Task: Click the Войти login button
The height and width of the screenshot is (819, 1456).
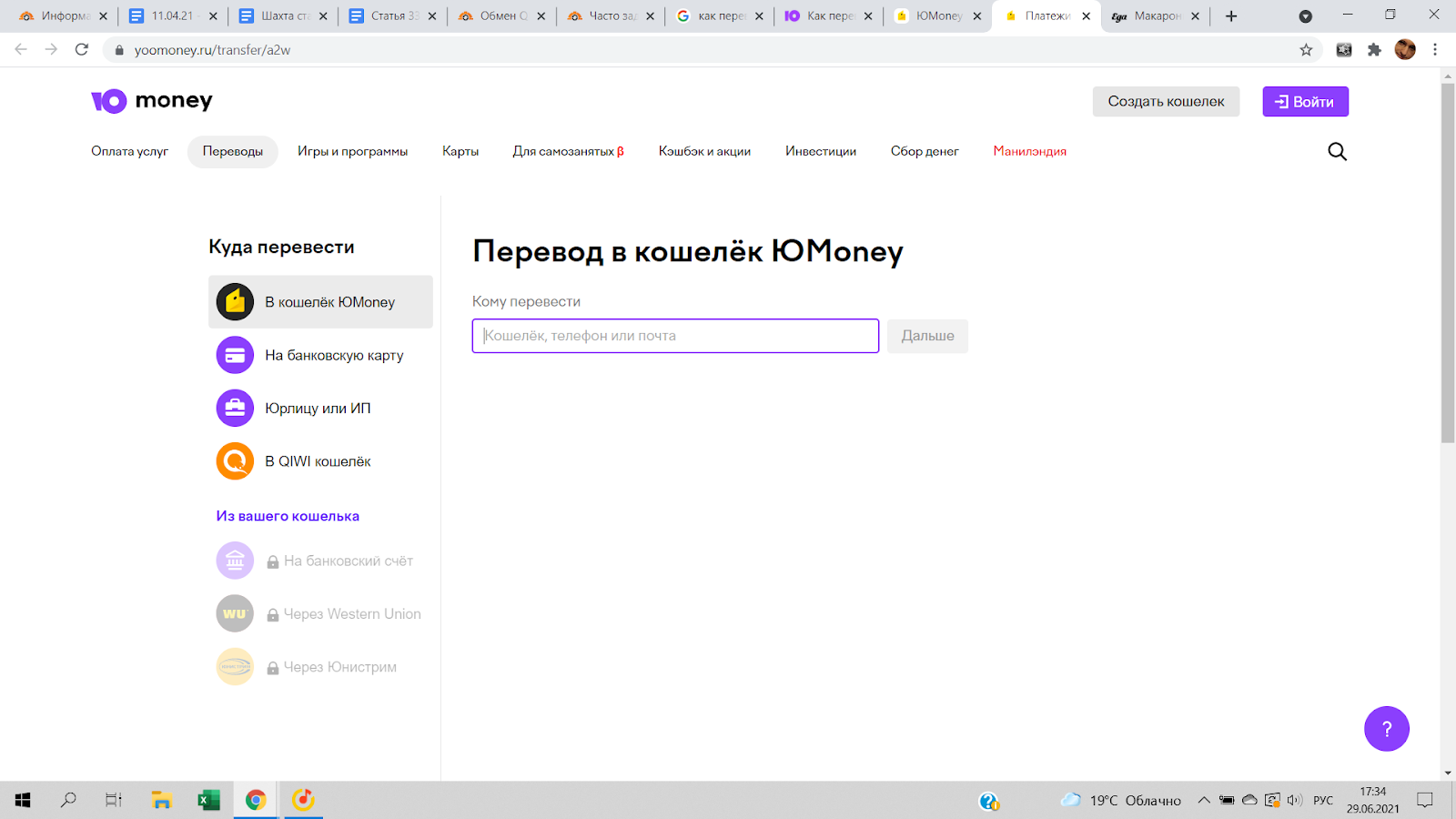Action: pos(1305,101)
